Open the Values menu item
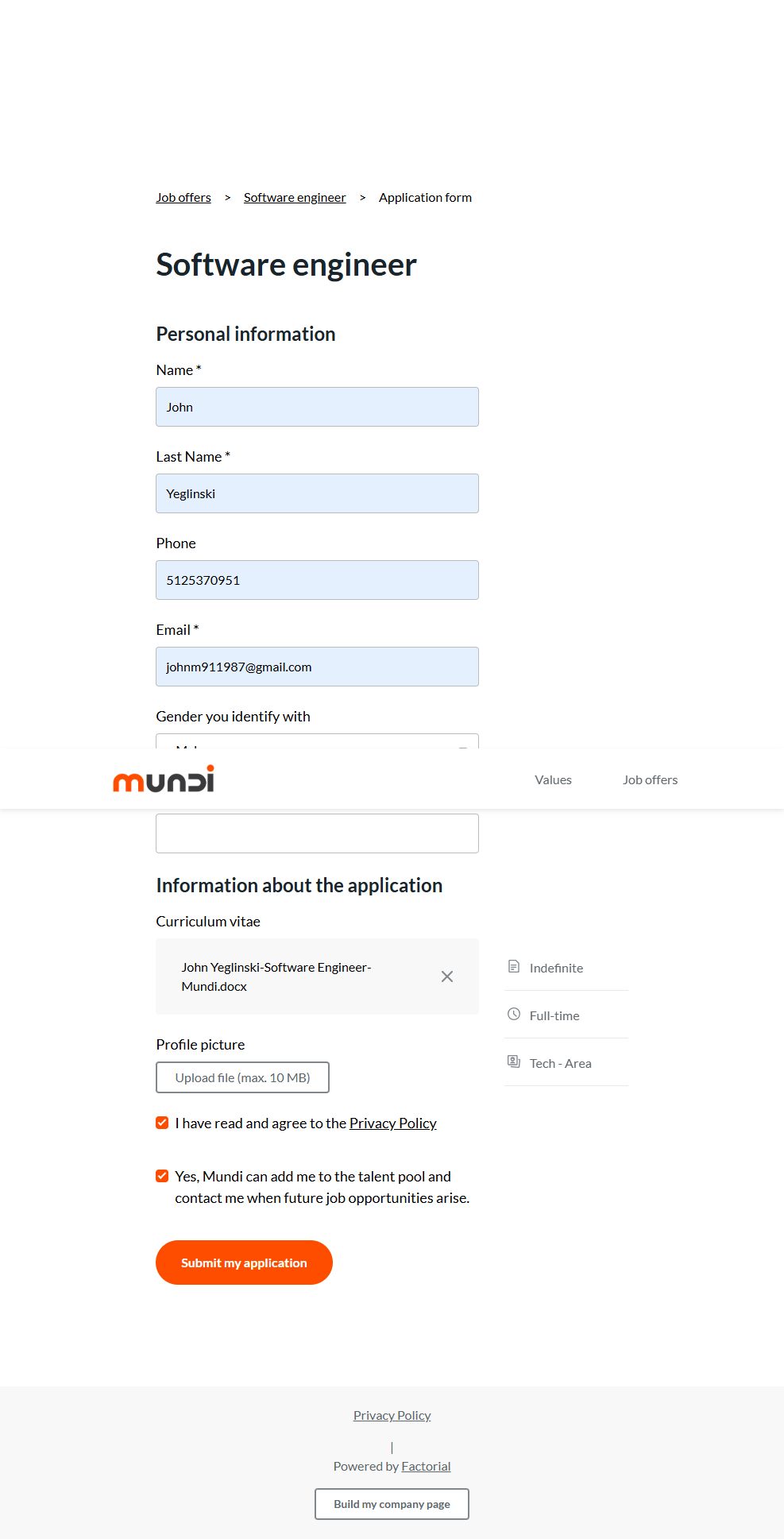784x1539 pixels. pos(553,780)
